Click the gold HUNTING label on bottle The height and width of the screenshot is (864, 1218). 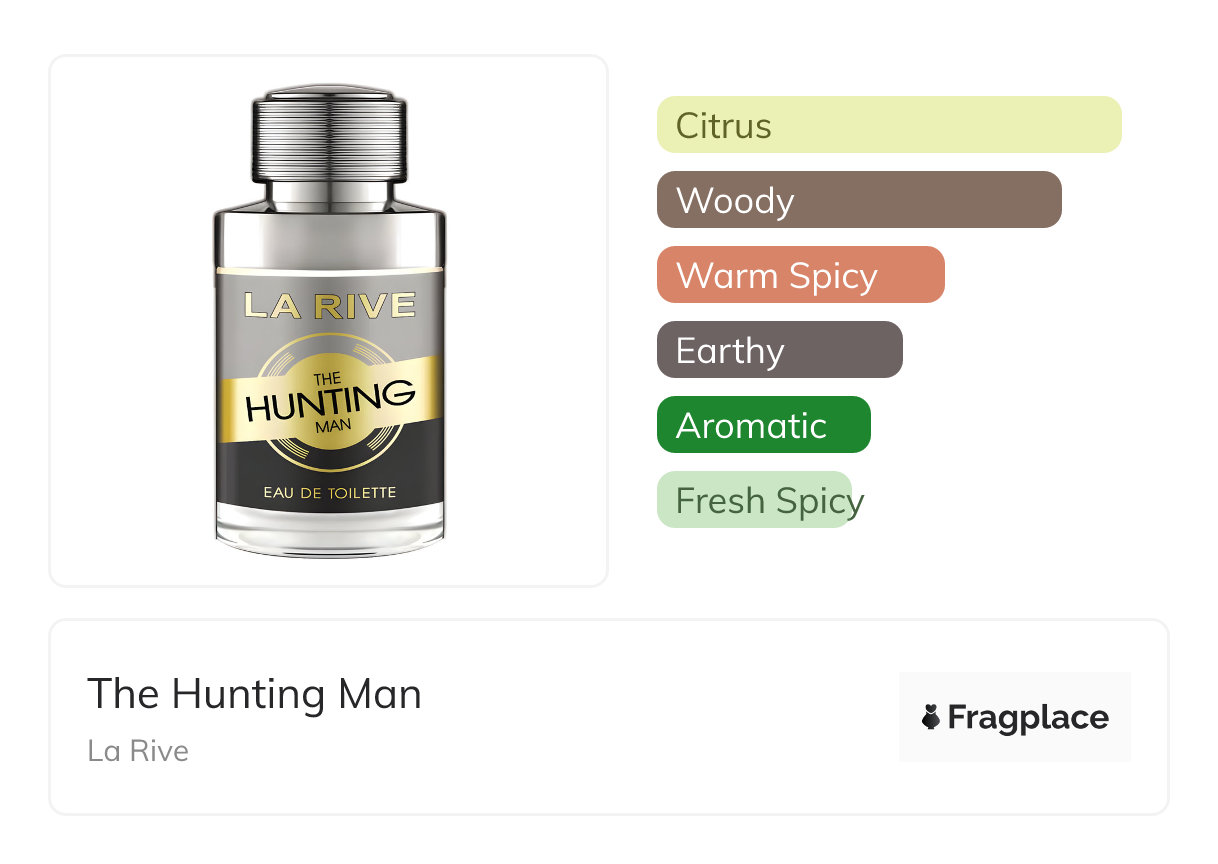point(330,403)
